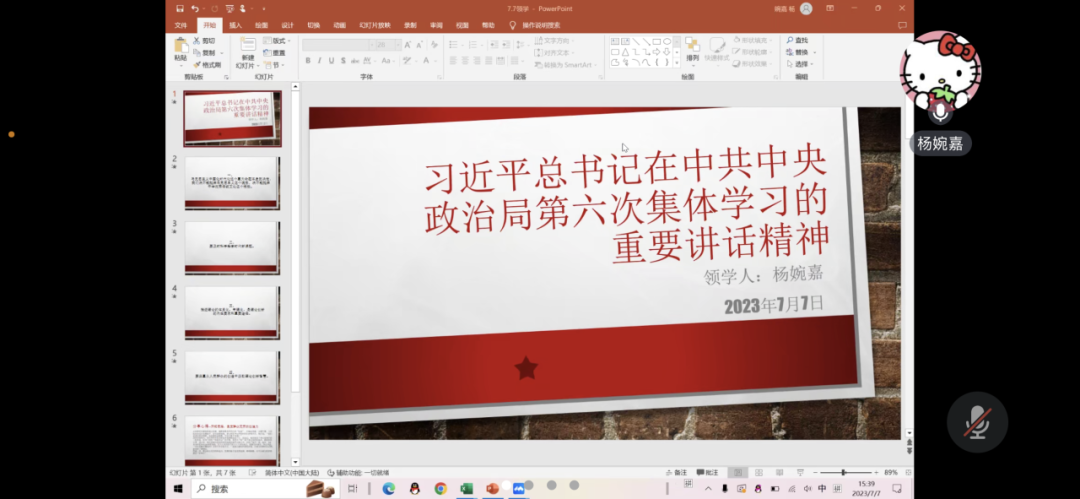Select the triangle shape in shapes gallery

[625, 52]
